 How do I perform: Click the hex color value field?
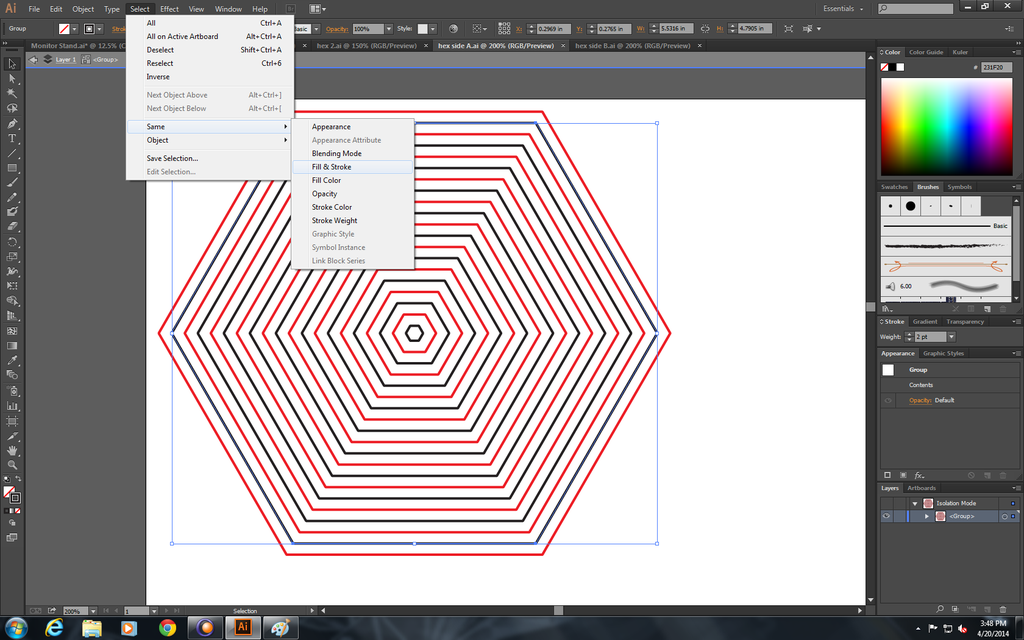coord(996,67)
